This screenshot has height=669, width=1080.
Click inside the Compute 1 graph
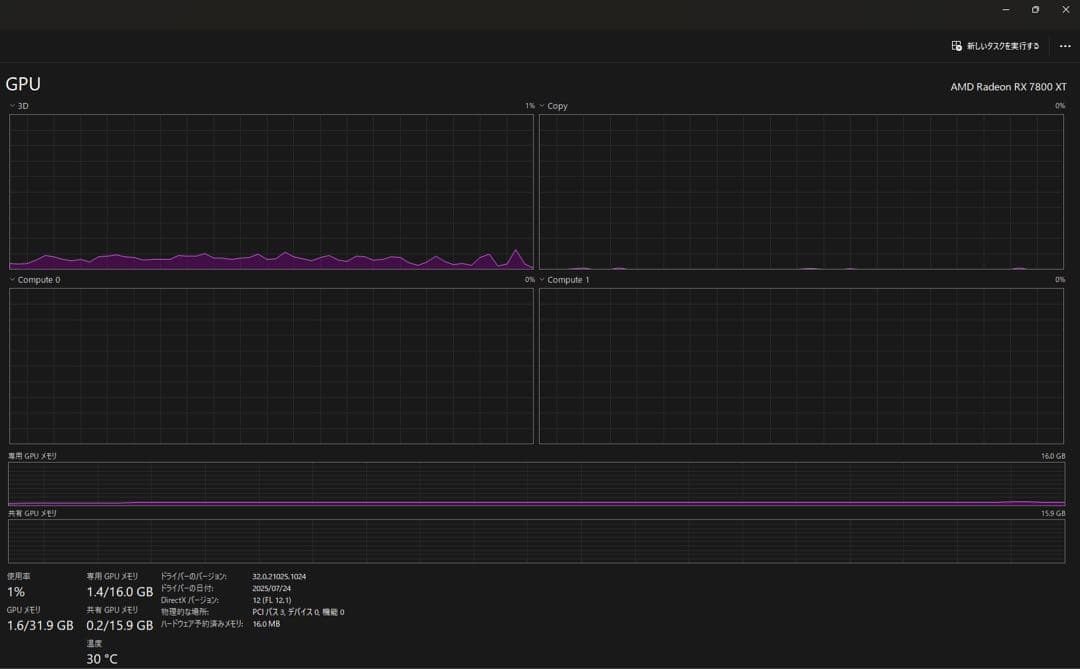pyautogui.click(x=801, y=366)
